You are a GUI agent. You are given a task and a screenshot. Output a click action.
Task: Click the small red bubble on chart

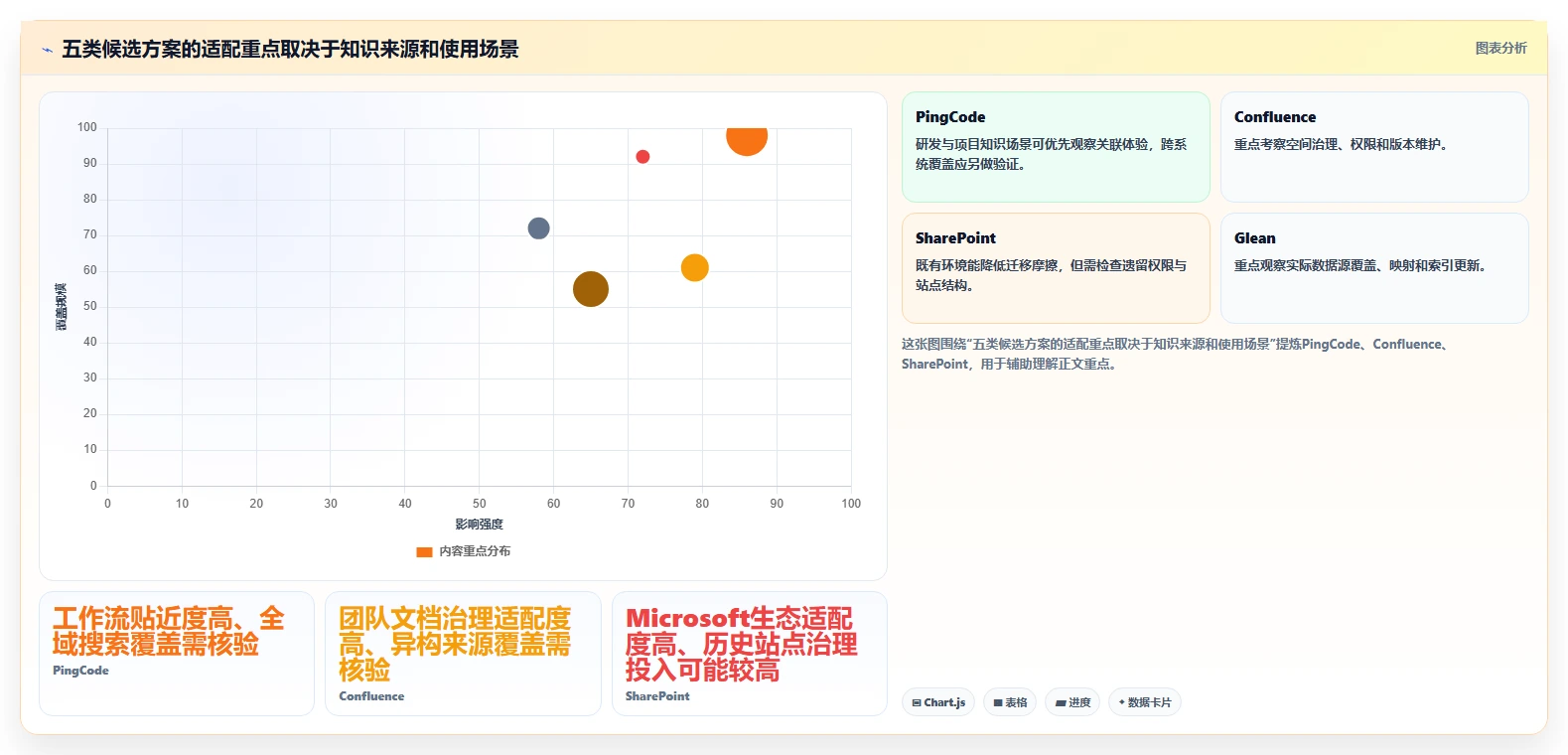[x=642, y=157]
